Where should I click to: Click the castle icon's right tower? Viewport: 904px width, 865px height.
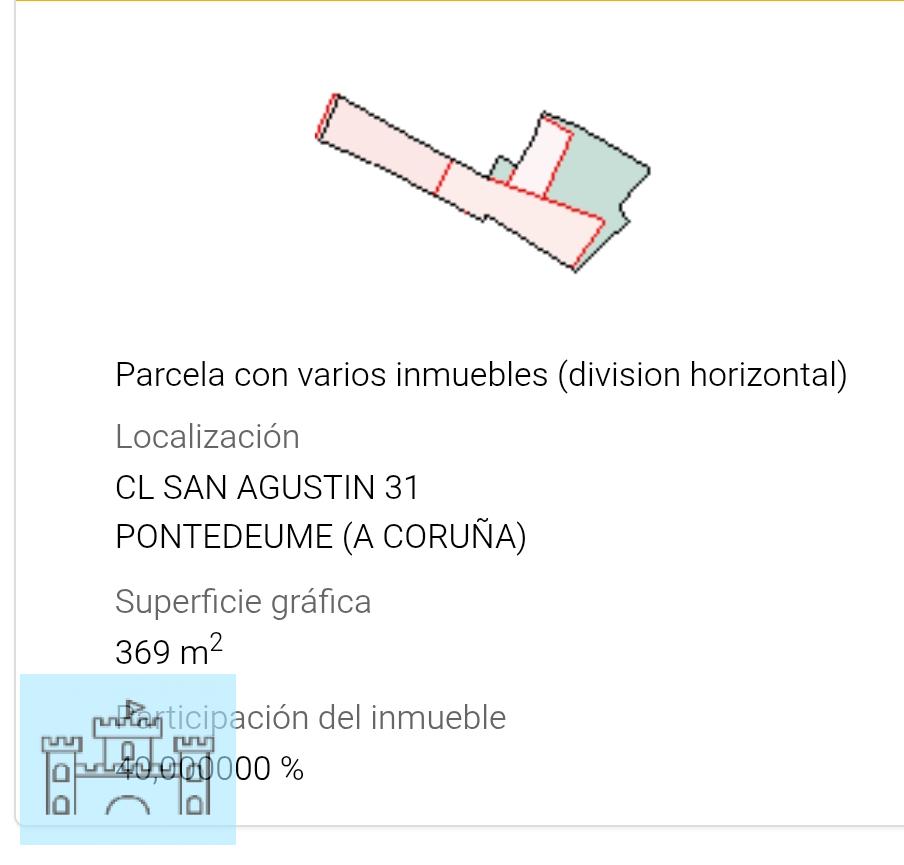tap(195, 775)
